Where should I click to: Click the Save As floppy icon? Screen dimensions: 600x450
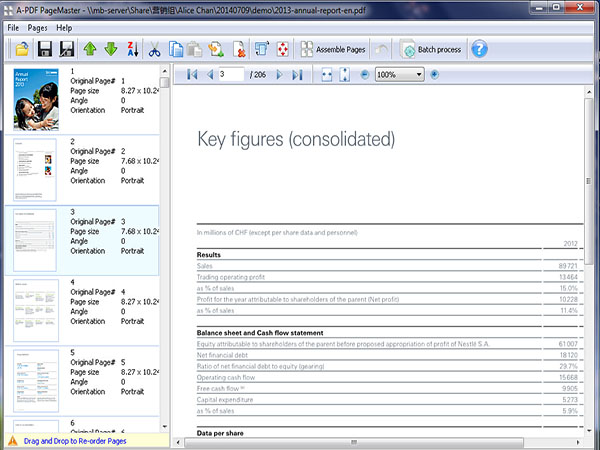coord(67,49)
